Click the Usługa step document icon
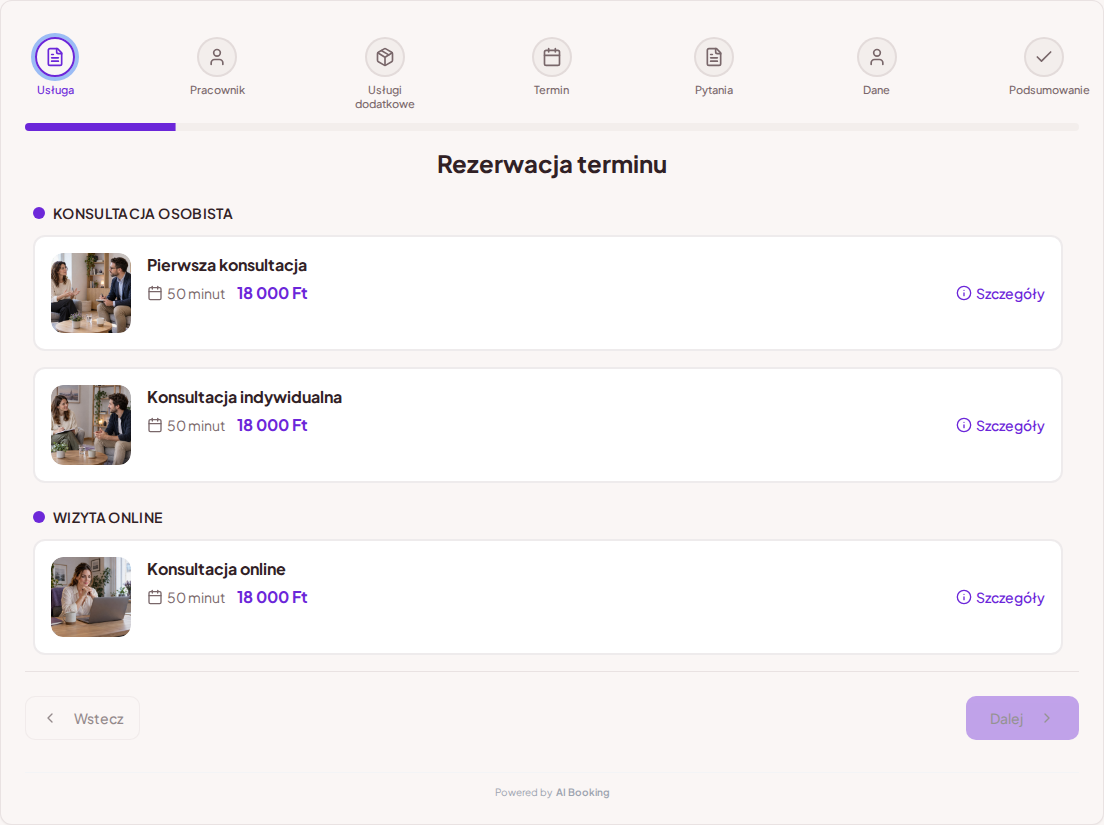Image resolution: width=1104 pixels, height=825 pixels. coord(55,57)
